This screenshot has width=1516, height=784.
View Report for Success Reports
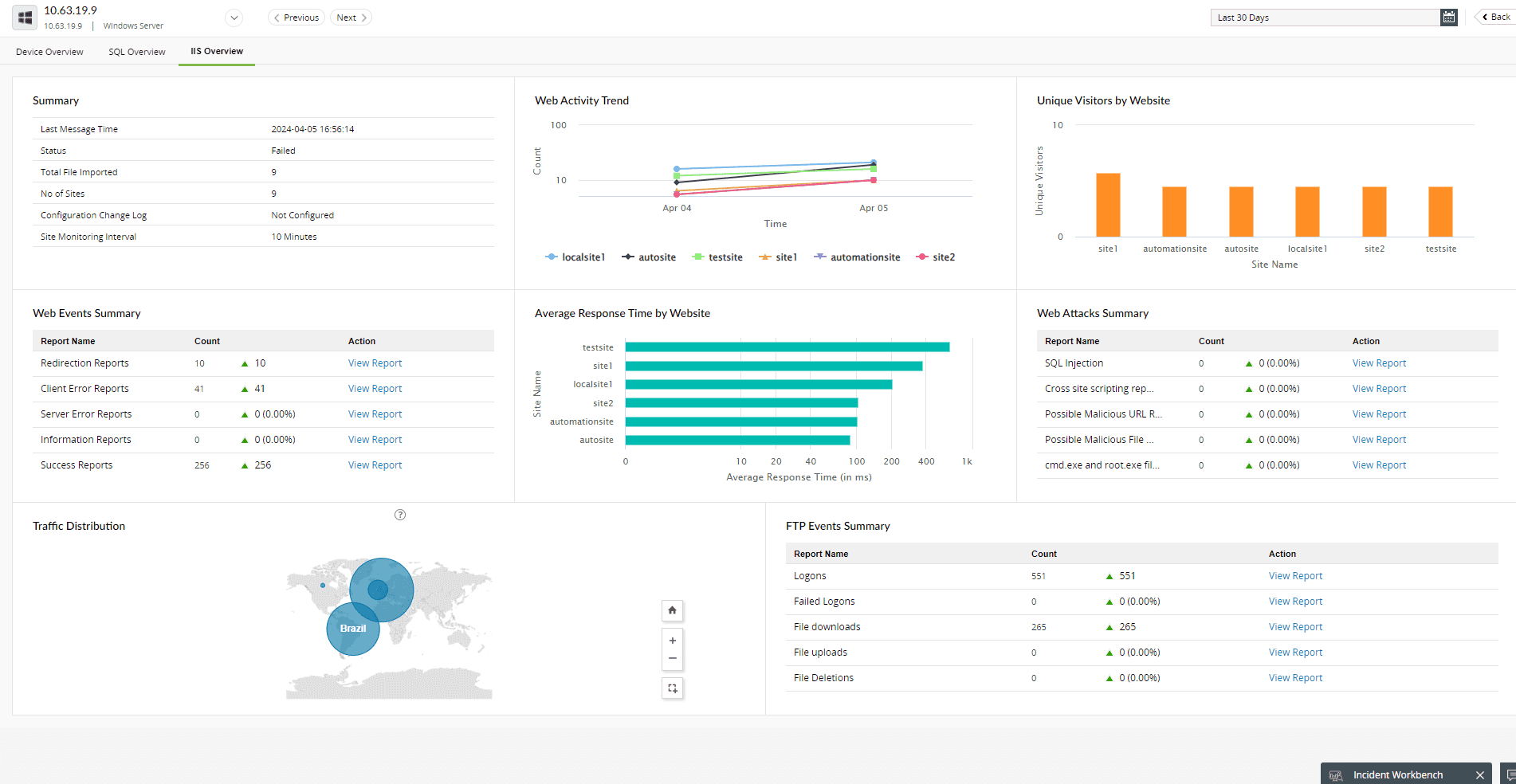click(x=375, y=465)
